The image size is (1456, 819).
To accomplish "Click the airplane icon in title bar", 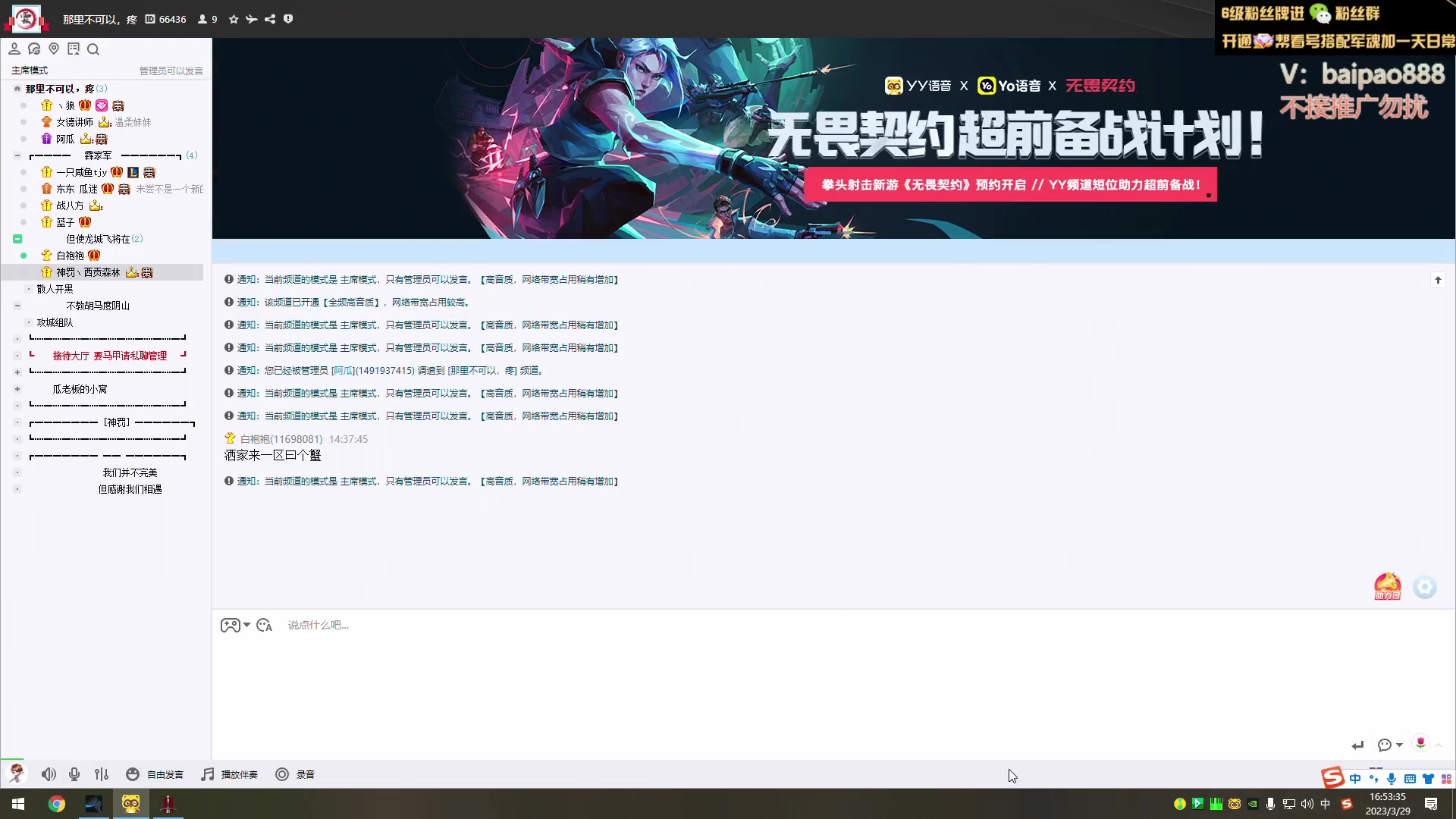I will click(252, 19).
